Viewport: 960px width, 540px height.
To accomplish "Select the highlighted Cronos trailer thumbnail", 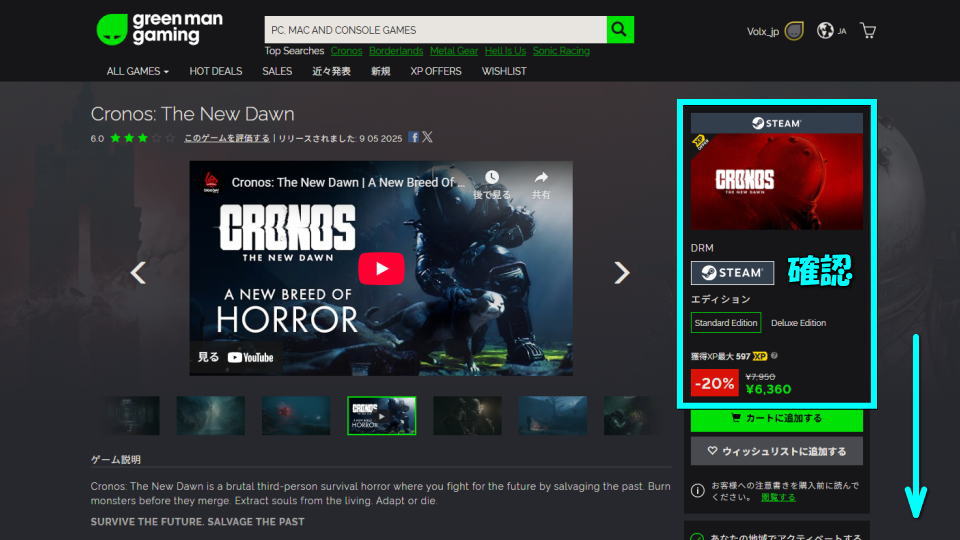I will (381, 416).
